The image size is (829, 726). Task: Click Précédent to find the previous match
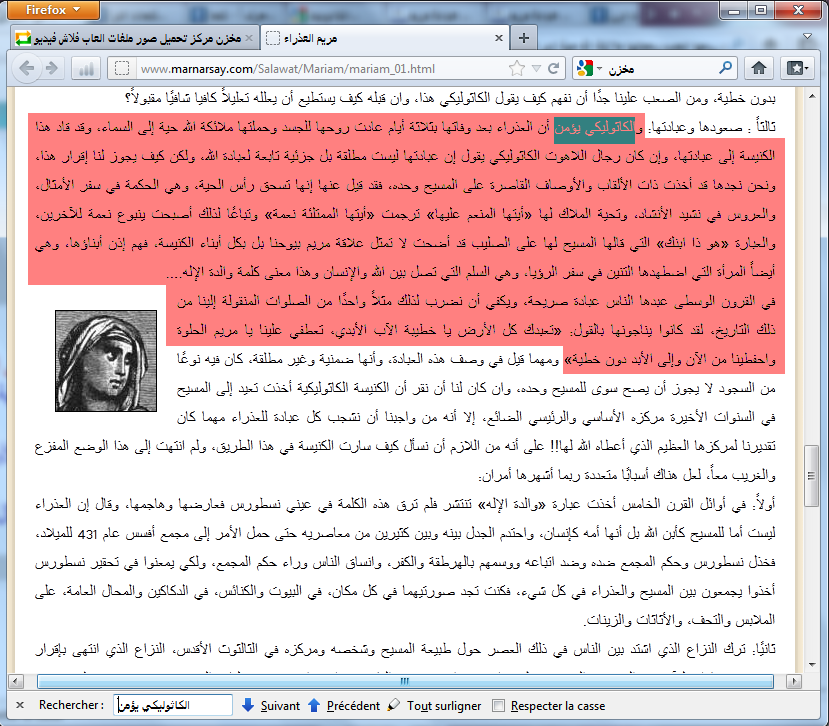(x=345, y=705)
